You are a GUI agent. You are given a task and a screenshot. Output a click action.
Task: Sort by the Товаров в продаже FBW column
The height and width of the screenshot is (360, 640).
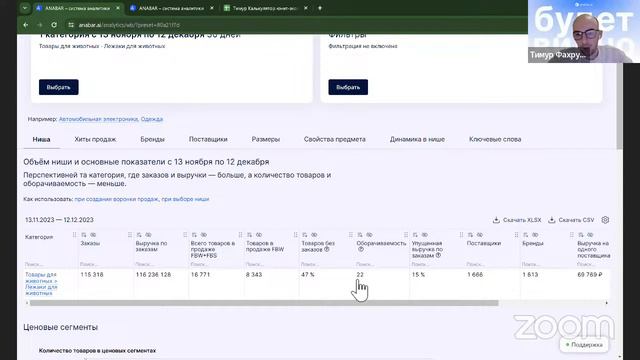(249, 235)
